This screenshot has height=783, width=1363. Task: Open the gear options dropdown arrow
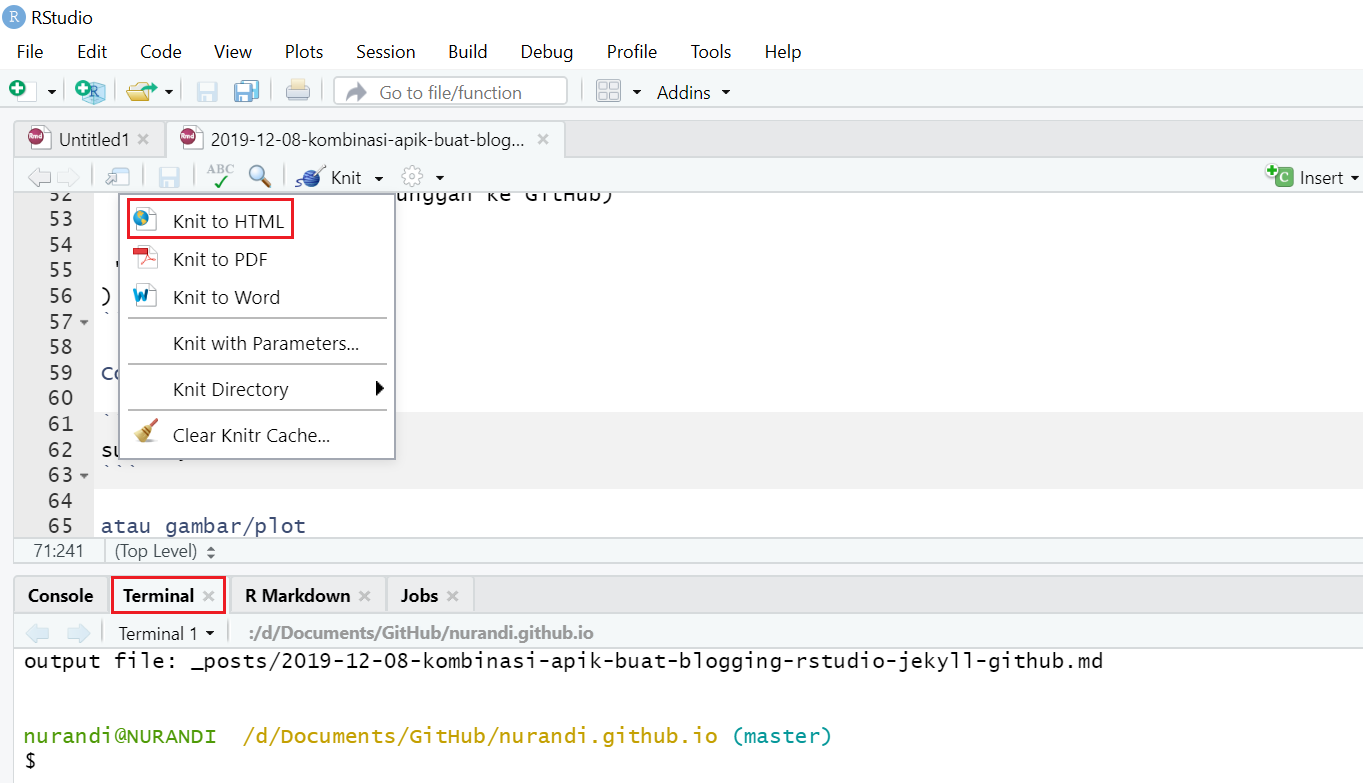[440, 178]
